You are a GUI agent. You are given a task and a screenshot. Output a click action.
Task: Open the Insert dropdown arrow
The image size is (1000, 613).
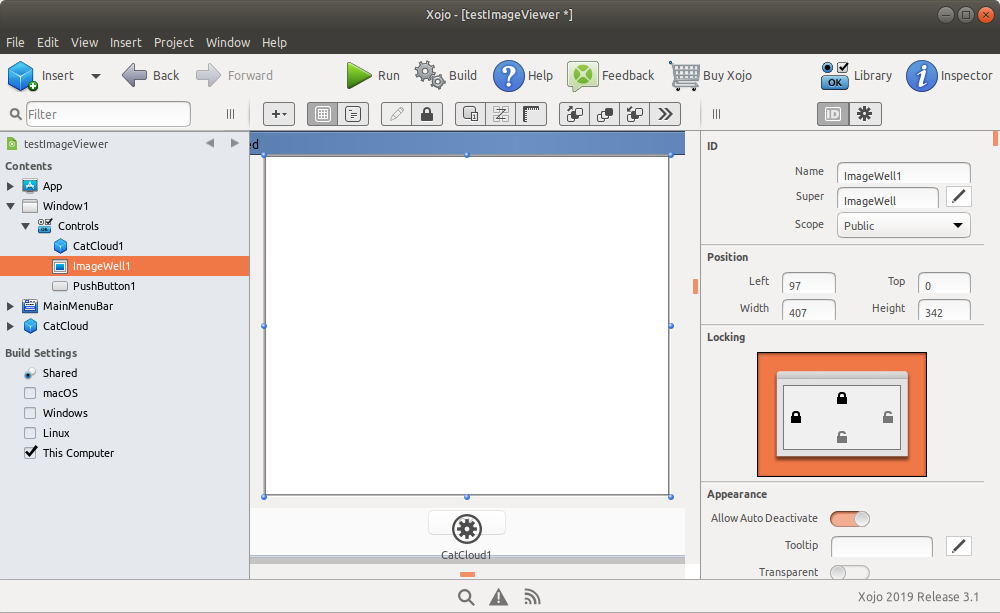click(96, 76)
